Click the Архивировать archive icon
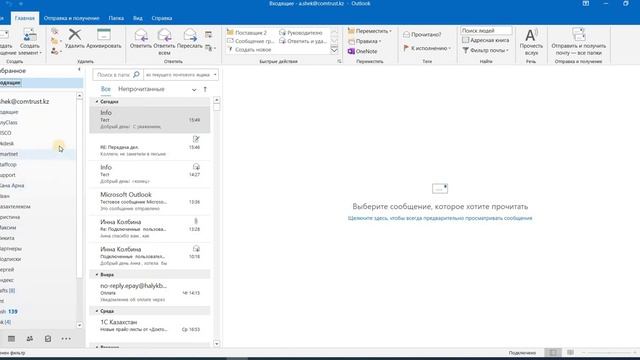The width and height of the screenshot is (640, 360). pos(104,35)
